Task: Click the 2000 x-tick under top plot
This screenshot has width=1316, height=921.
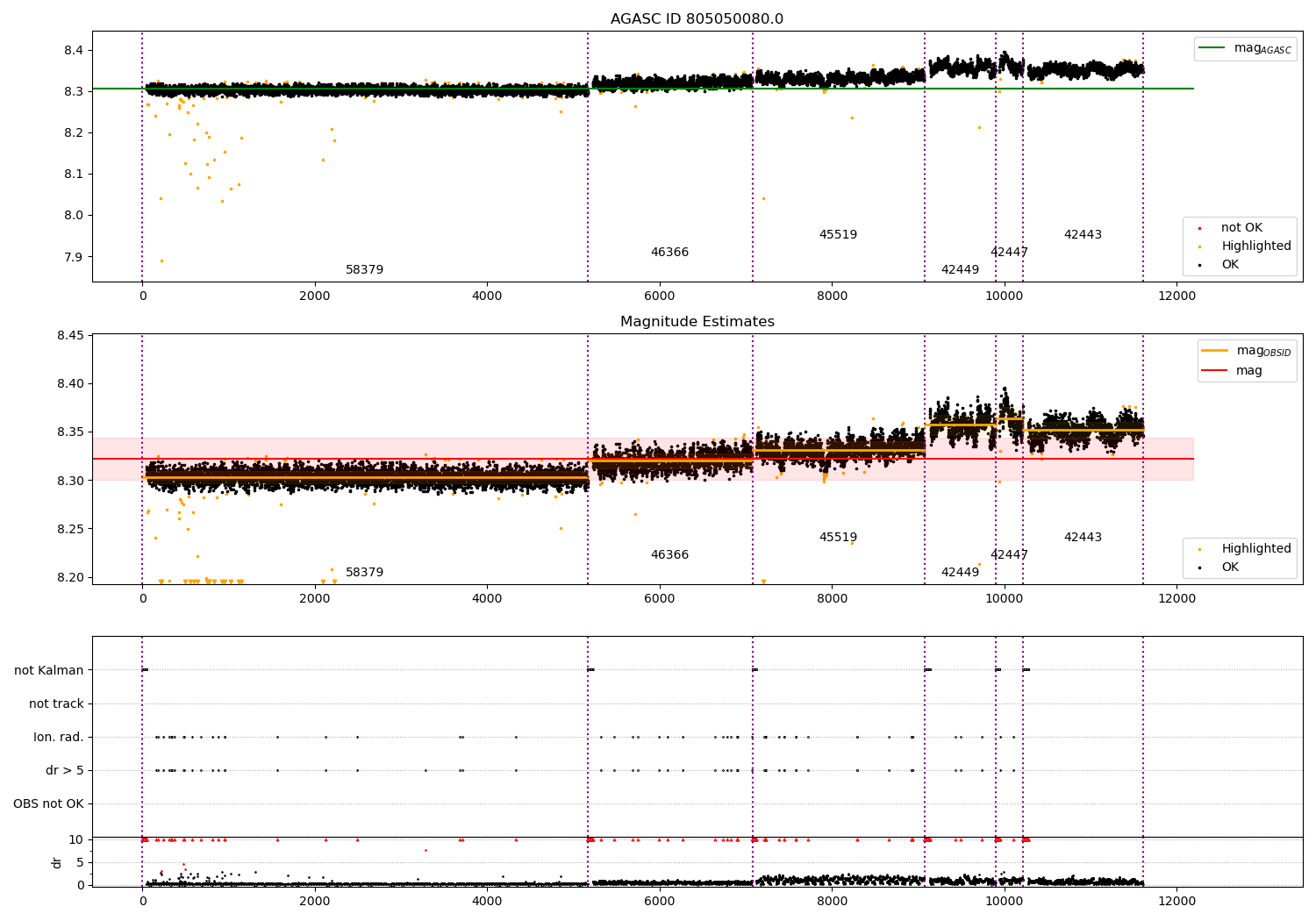Action: (x=314, y=296)
